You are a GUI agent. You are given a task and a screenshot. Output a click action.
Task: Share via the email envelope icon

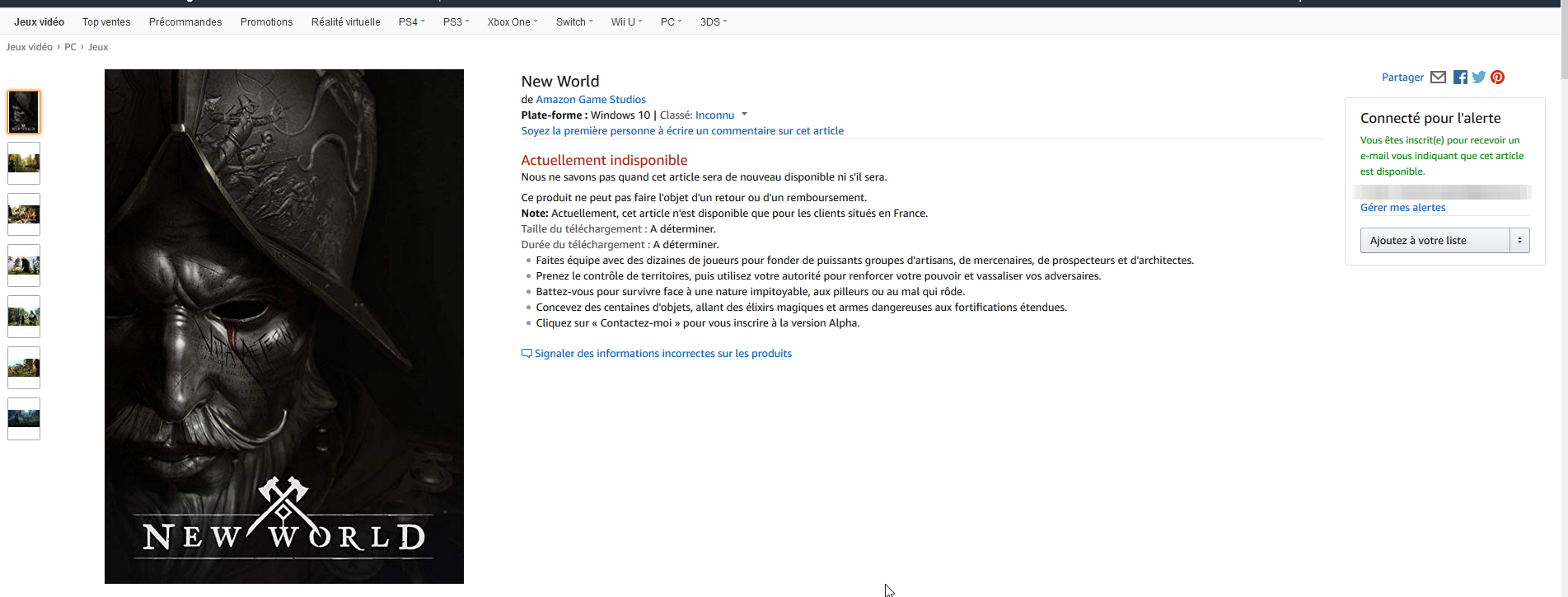point(1438,78)
